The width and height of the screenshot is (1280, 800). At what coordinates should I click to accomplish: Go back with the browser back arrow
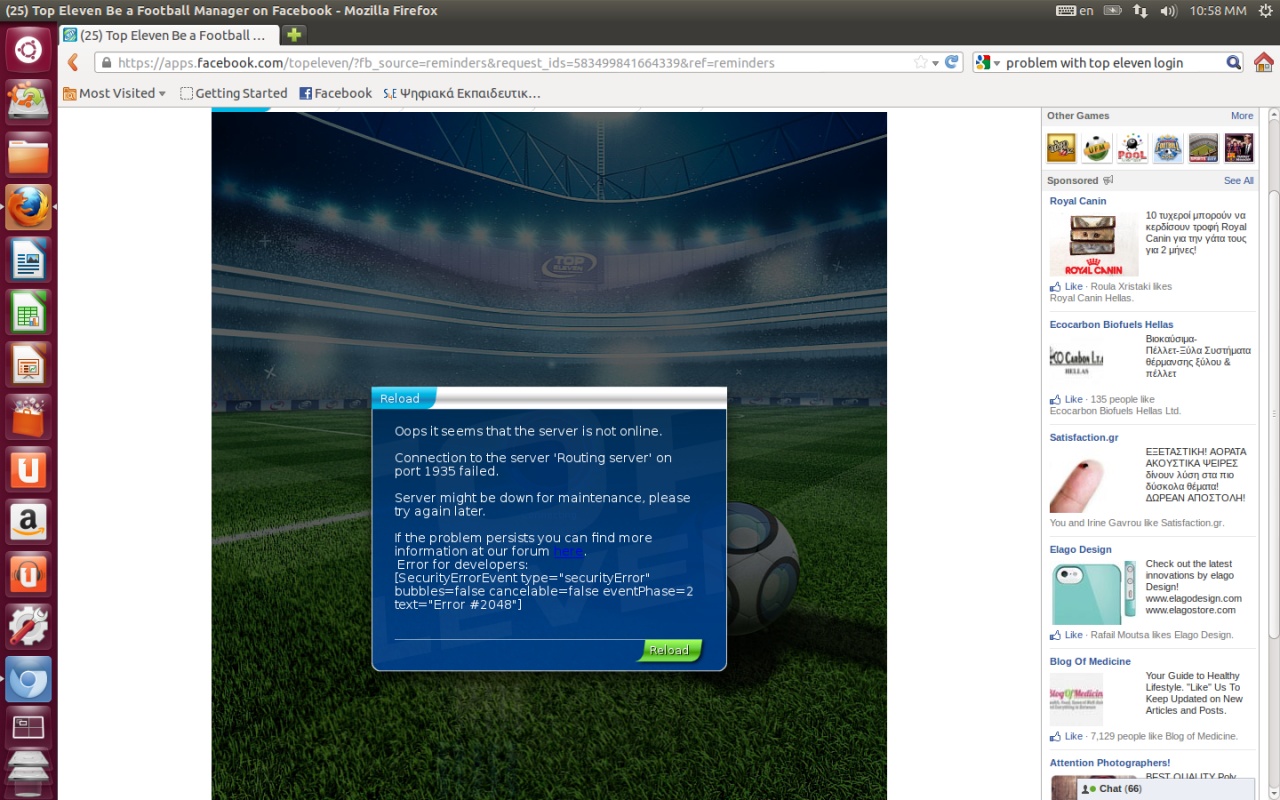coord(72,62)
